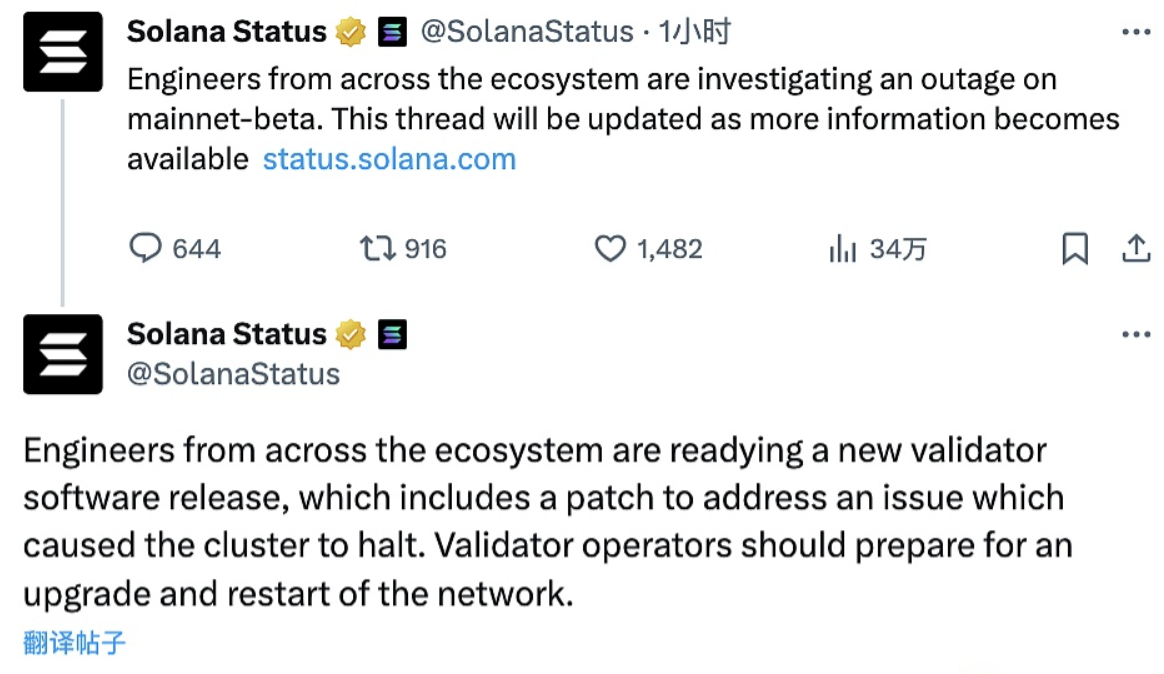
Task: Reply to the mainnet-beta outage tweet
Action: pos(147,248)
